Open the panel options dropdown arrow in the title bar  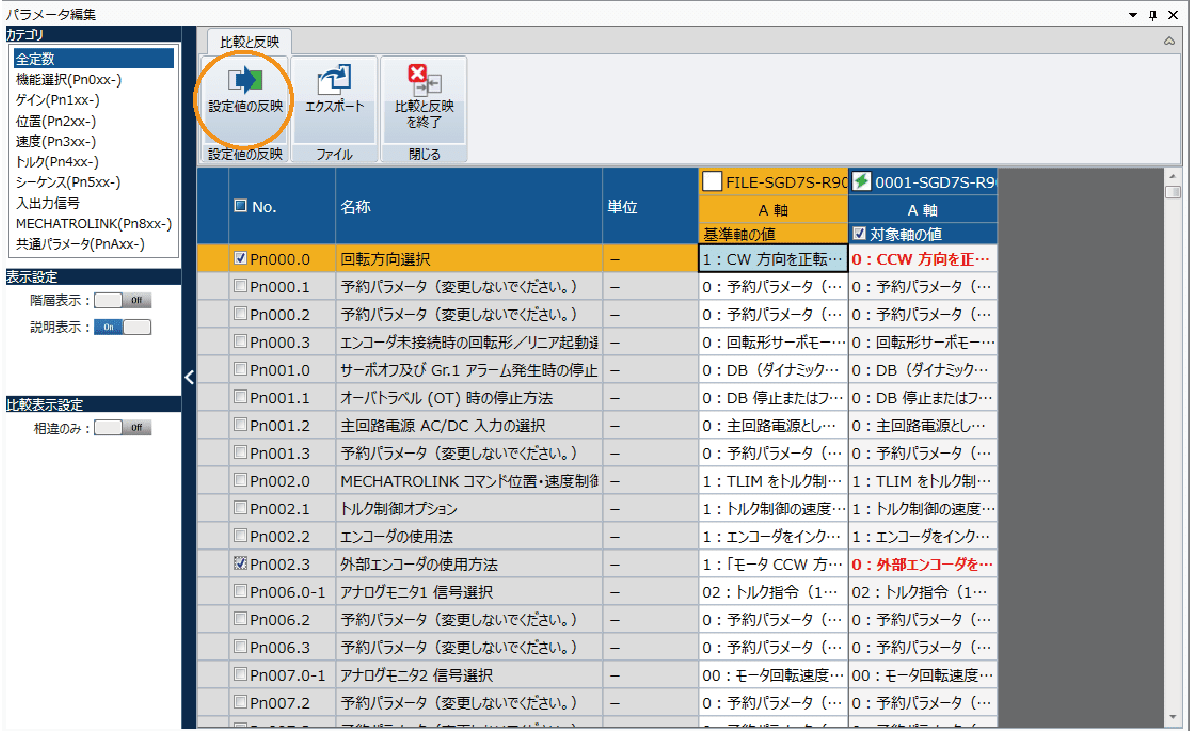pyautogui.click(x=1132, y=15)
